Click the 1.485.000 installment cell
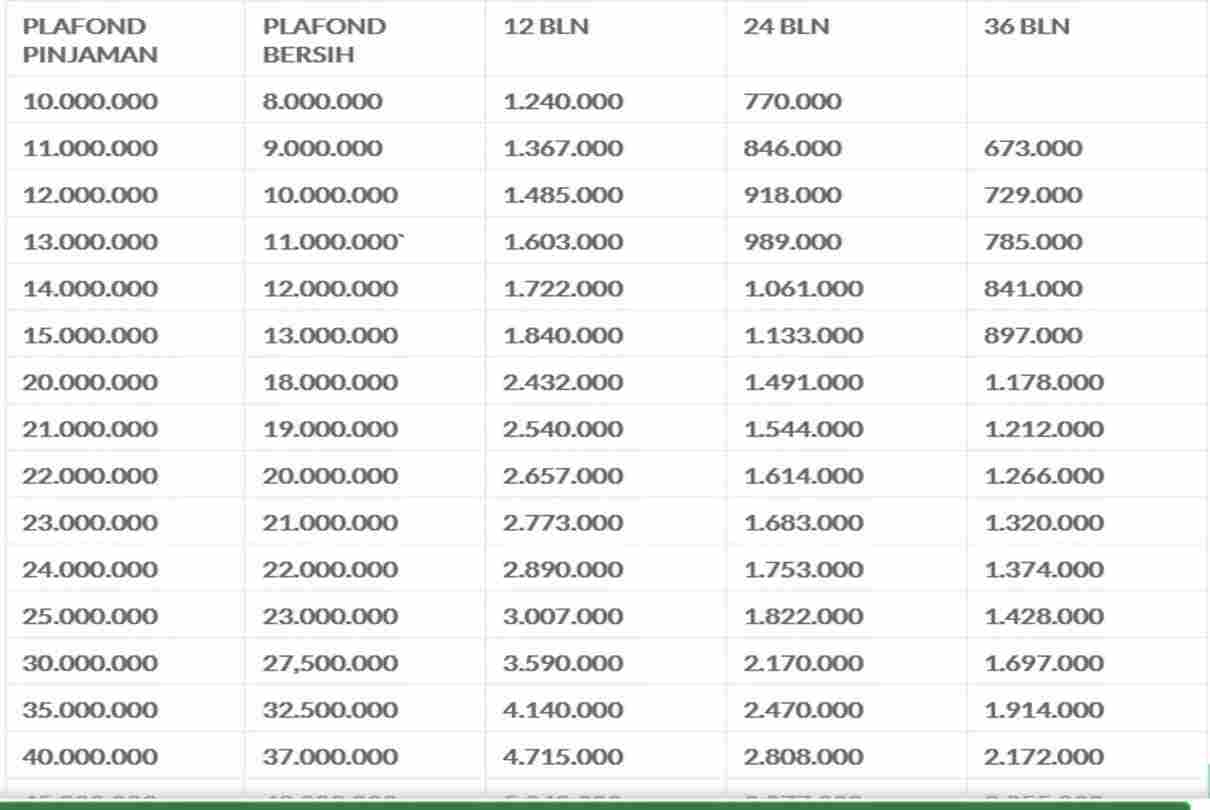Viewport: 1210px width, 810px height. (563, 195)
